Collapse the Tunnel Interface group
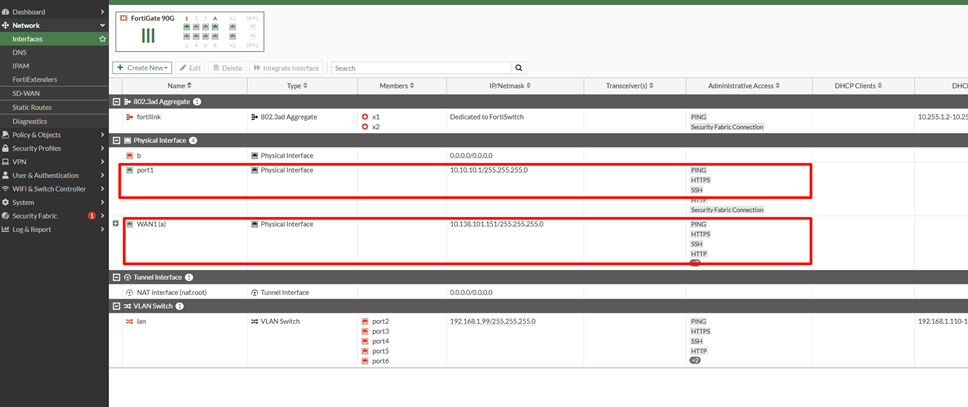Viewport: 968px width, 407px height. (x=116, y=277)
